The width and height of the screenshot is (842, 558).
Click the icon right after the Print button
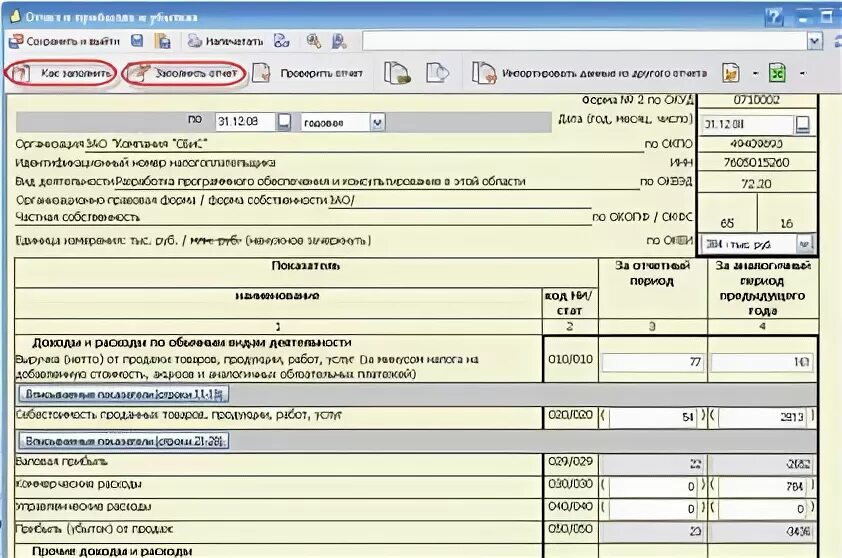tap(281, 41)
